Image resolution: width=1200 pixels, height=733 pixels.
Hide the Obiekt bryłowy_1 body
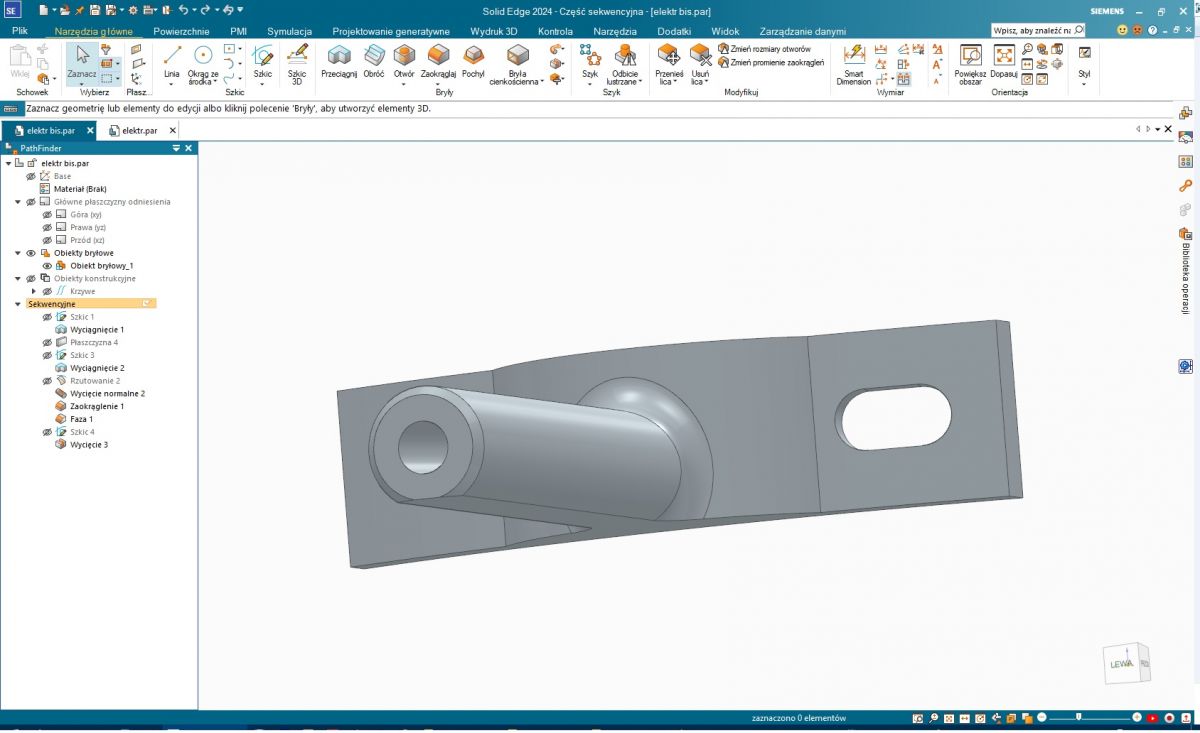coord(47,266)
